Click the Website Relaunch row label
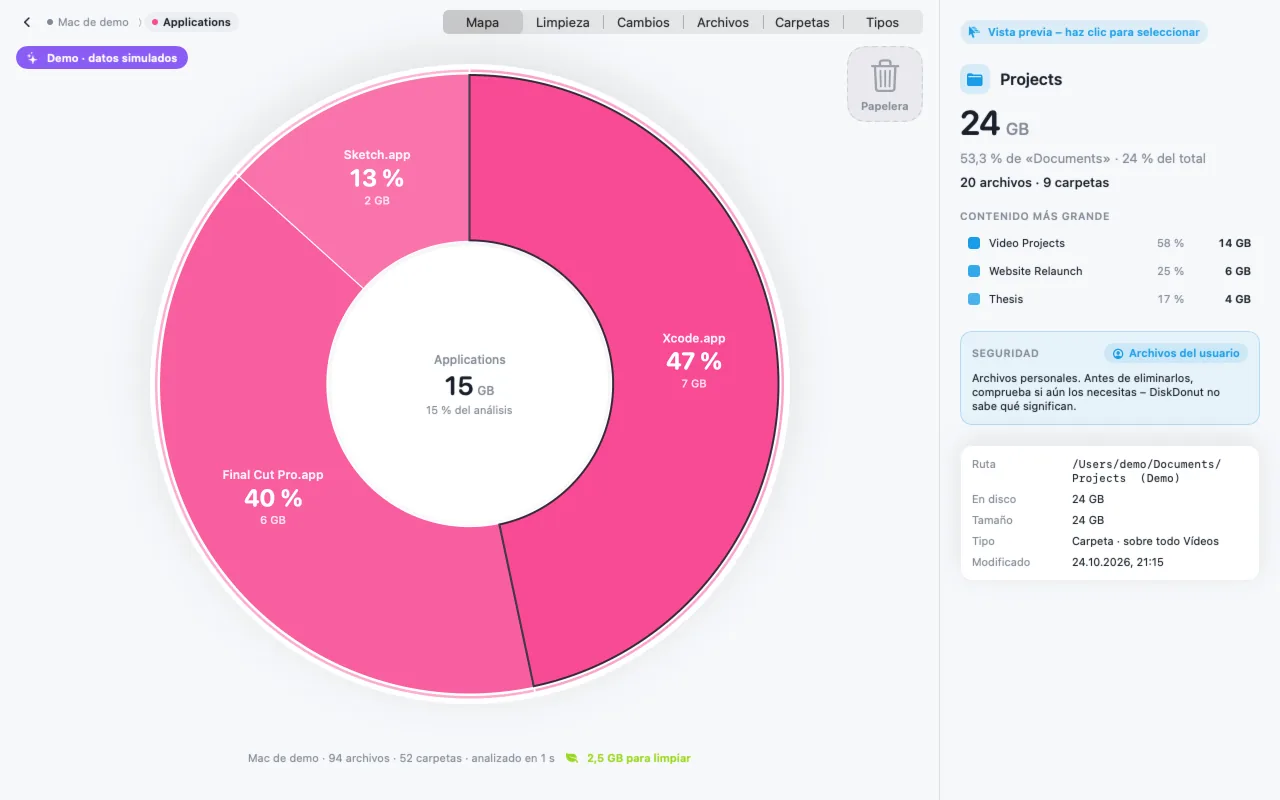The image size is (1280, 800). point(1036,271)
